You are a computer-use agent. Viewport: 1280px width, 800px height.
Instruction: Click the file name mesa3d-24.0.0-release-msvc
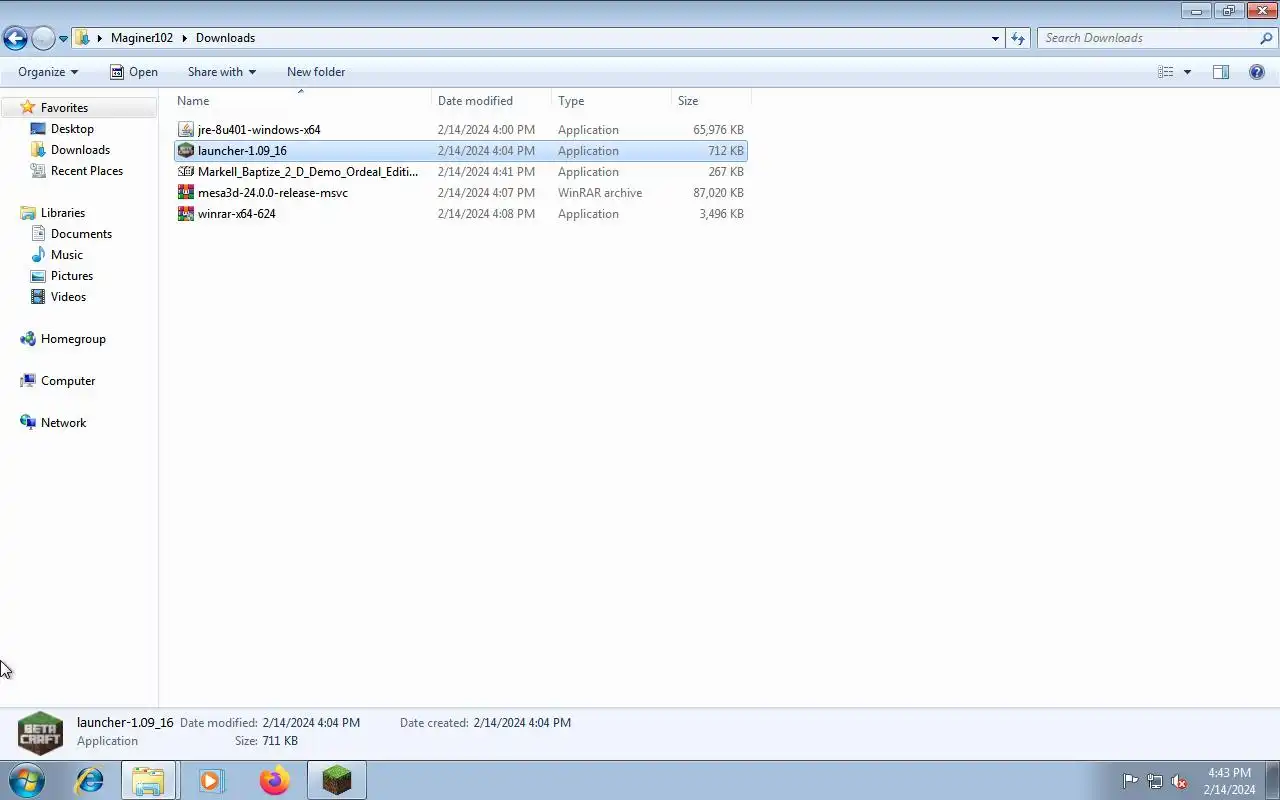[x=273, y=193]
